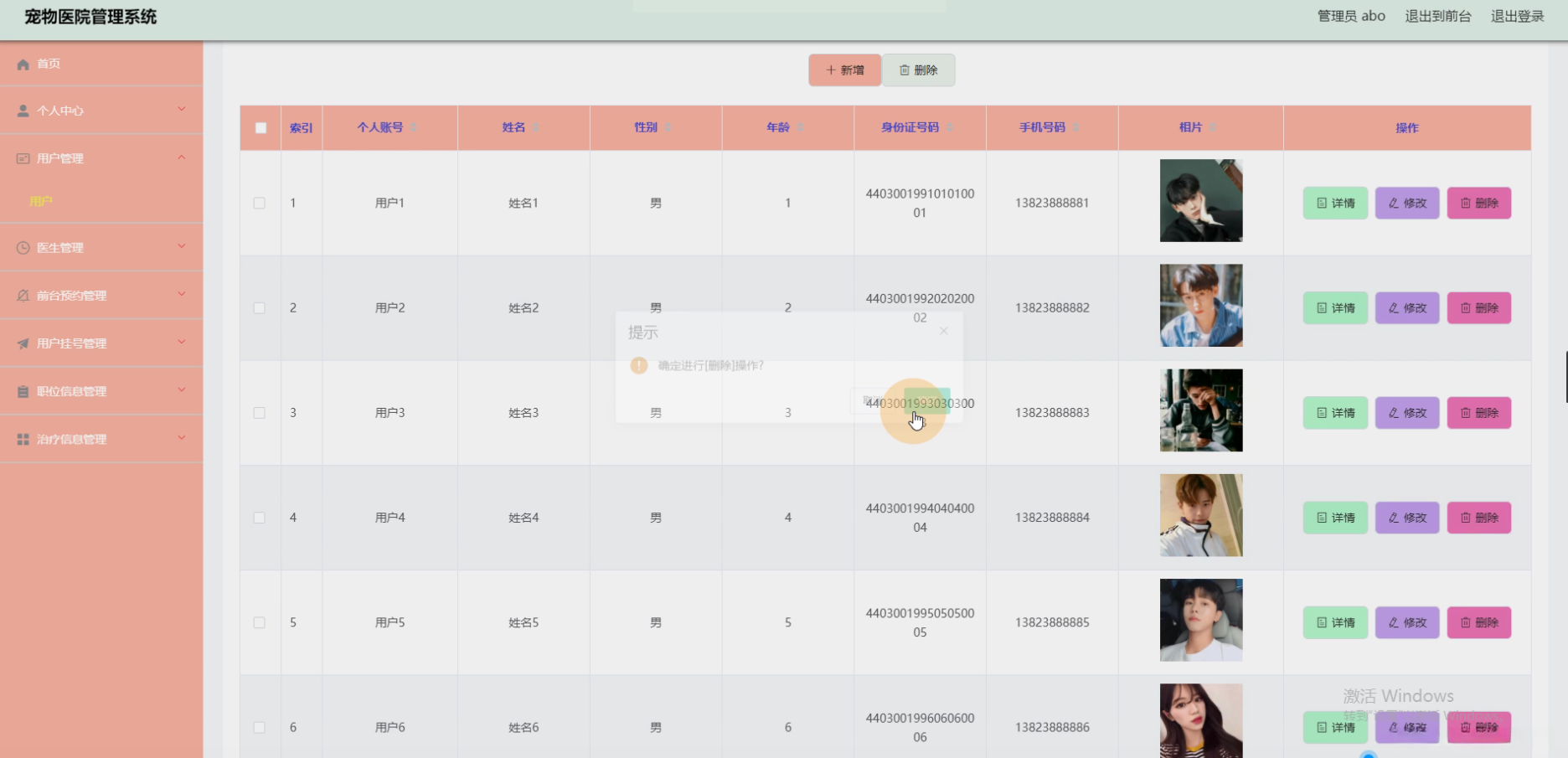The width and height of the screenshot is (1568, 758).
Task: Click 退出登录 to log out
Action: point(1518,16)
